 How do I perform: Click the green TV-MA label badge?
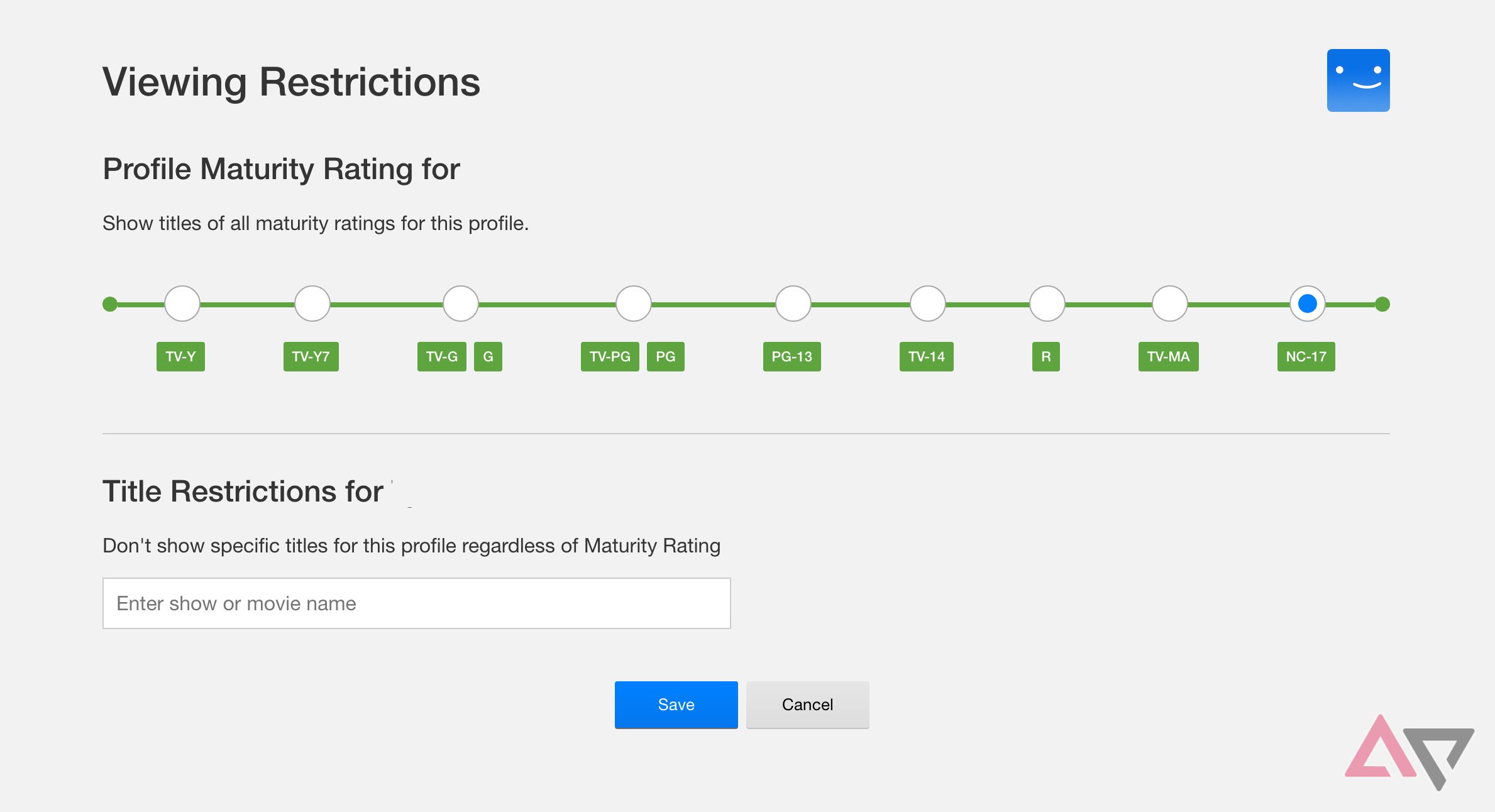coord(1168,356)
